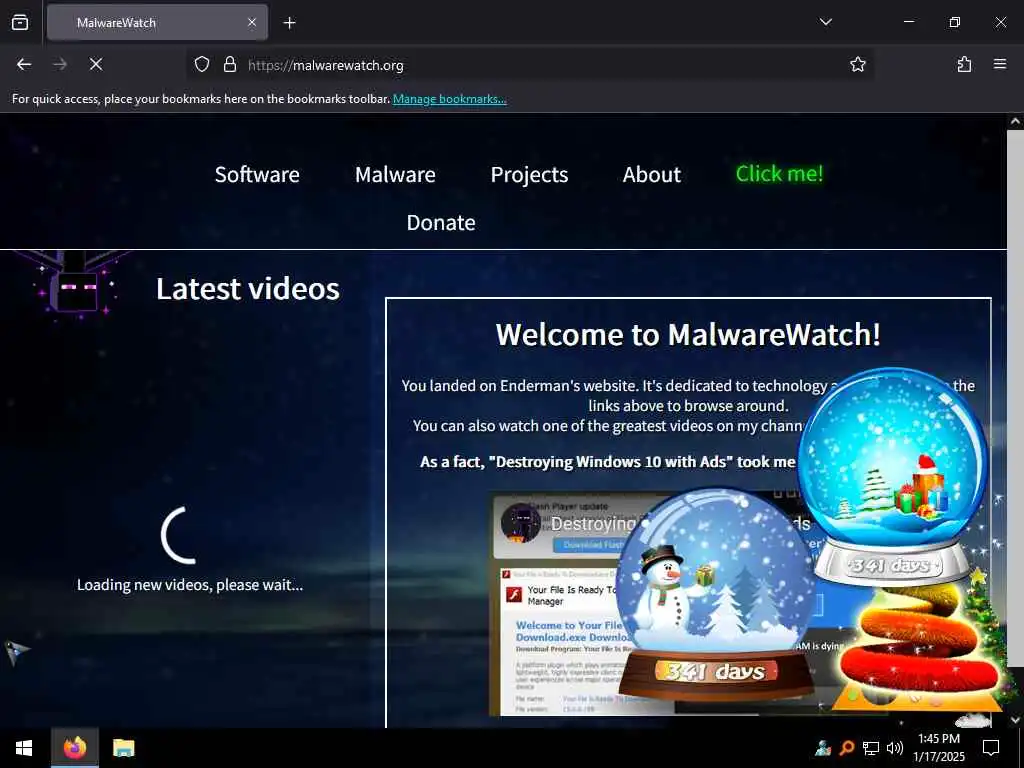Viewport: 1024px width, 768px height.
Task: Open the Projects menu item
Action: pyautogui.click(x=529, y=174)
